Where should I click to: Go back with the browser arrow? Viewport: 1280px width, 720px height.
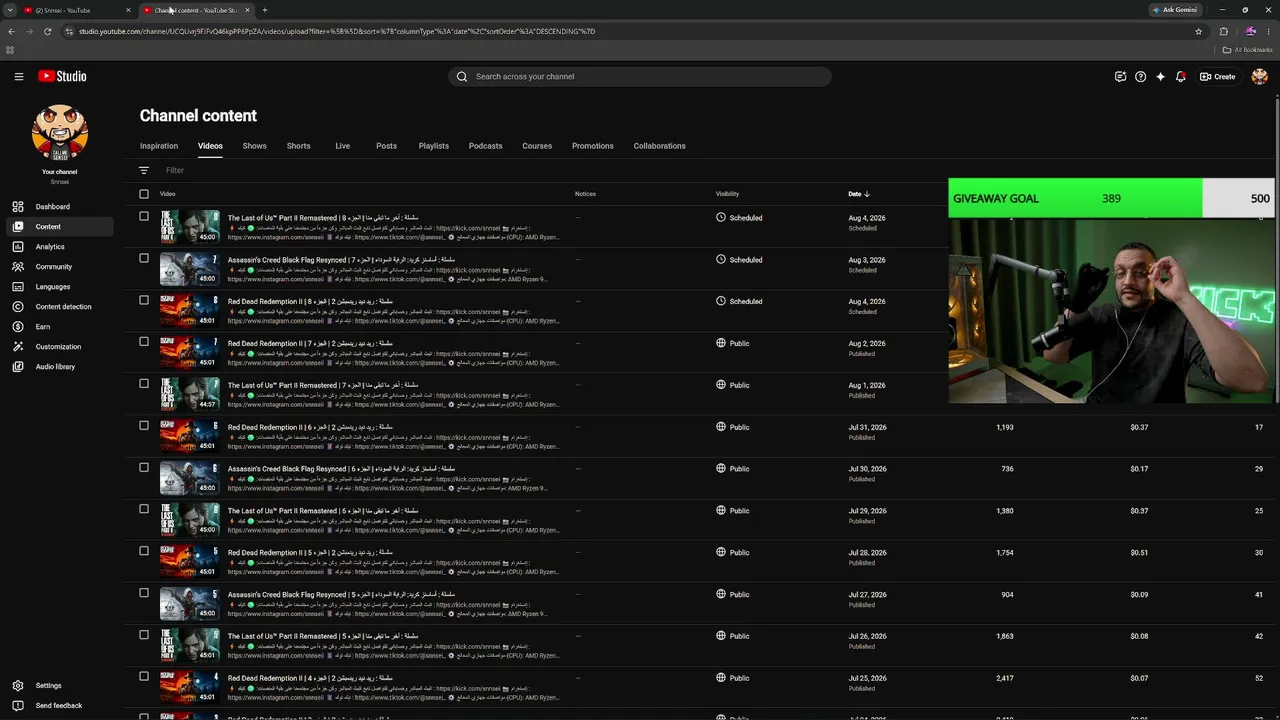tap(12, 31)
